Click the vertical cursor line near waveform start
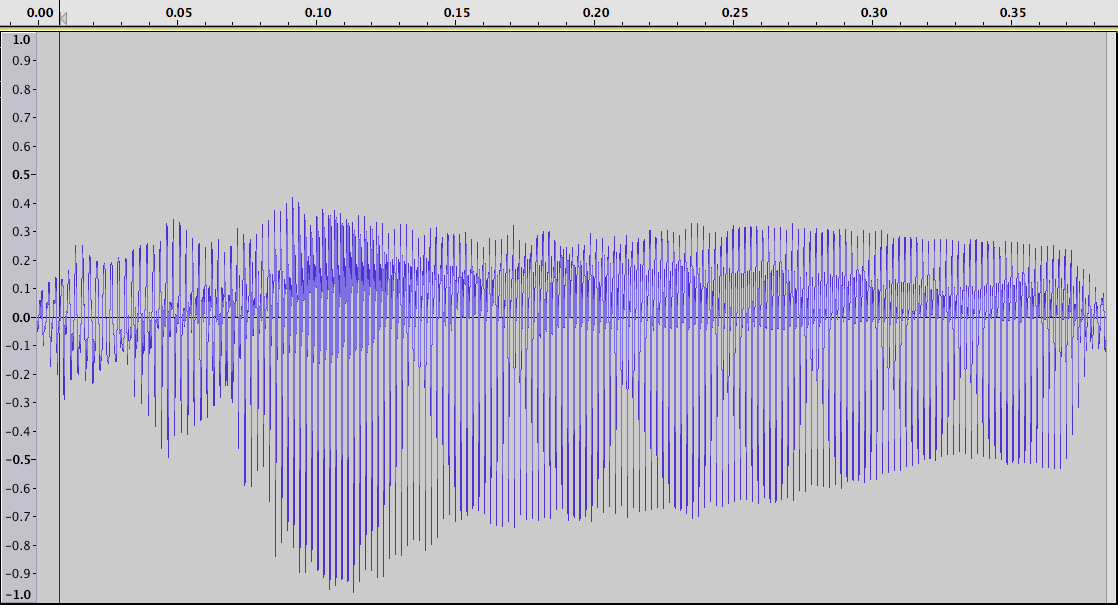 pos(59,317)
